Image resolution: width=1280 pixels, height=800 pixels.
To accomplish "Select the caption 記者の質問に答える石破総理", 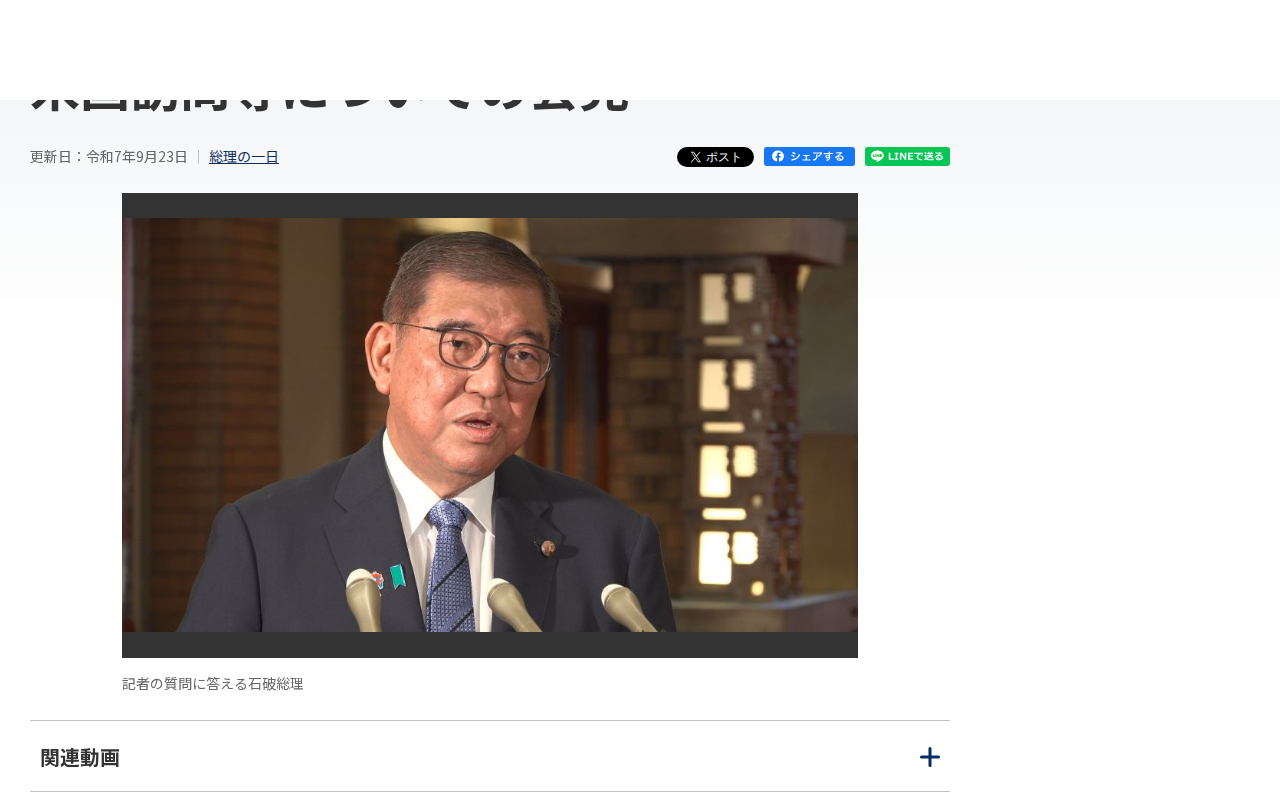I will [x=212, y=684].
